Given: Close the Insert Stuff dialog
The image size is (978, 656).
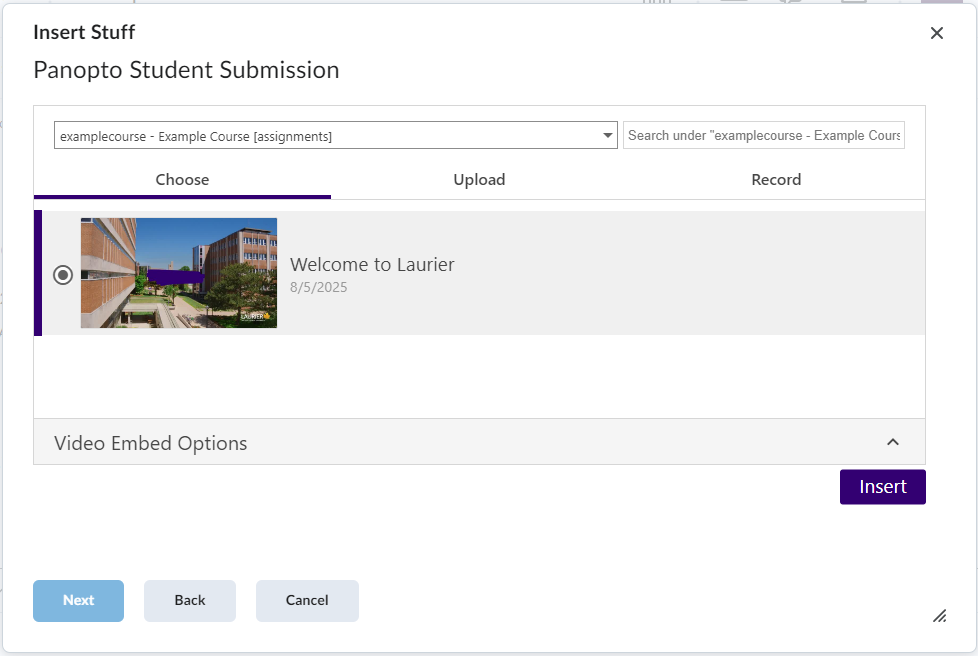Looking at the screenshot, I should click(936, 33).
